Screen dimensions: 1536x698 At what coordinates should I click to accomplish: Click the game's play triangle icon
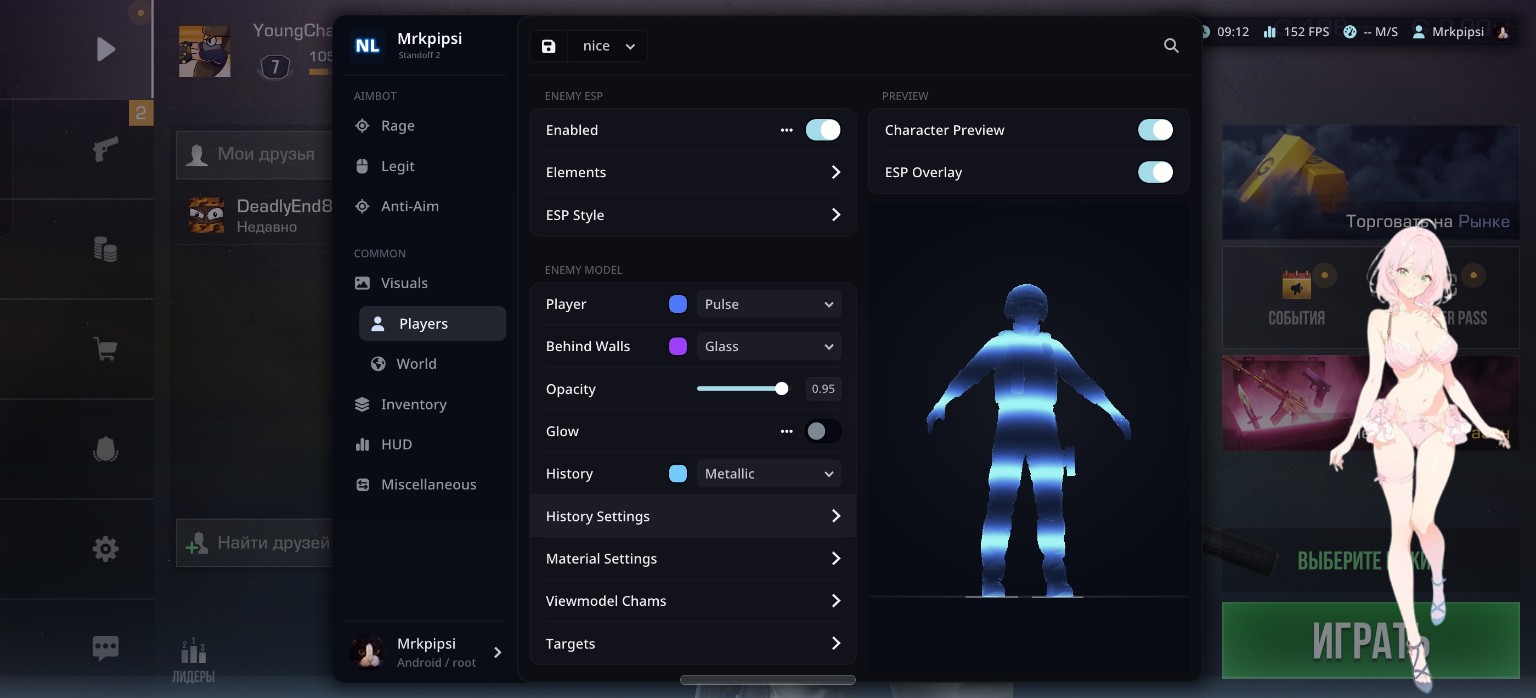point(106,49)
